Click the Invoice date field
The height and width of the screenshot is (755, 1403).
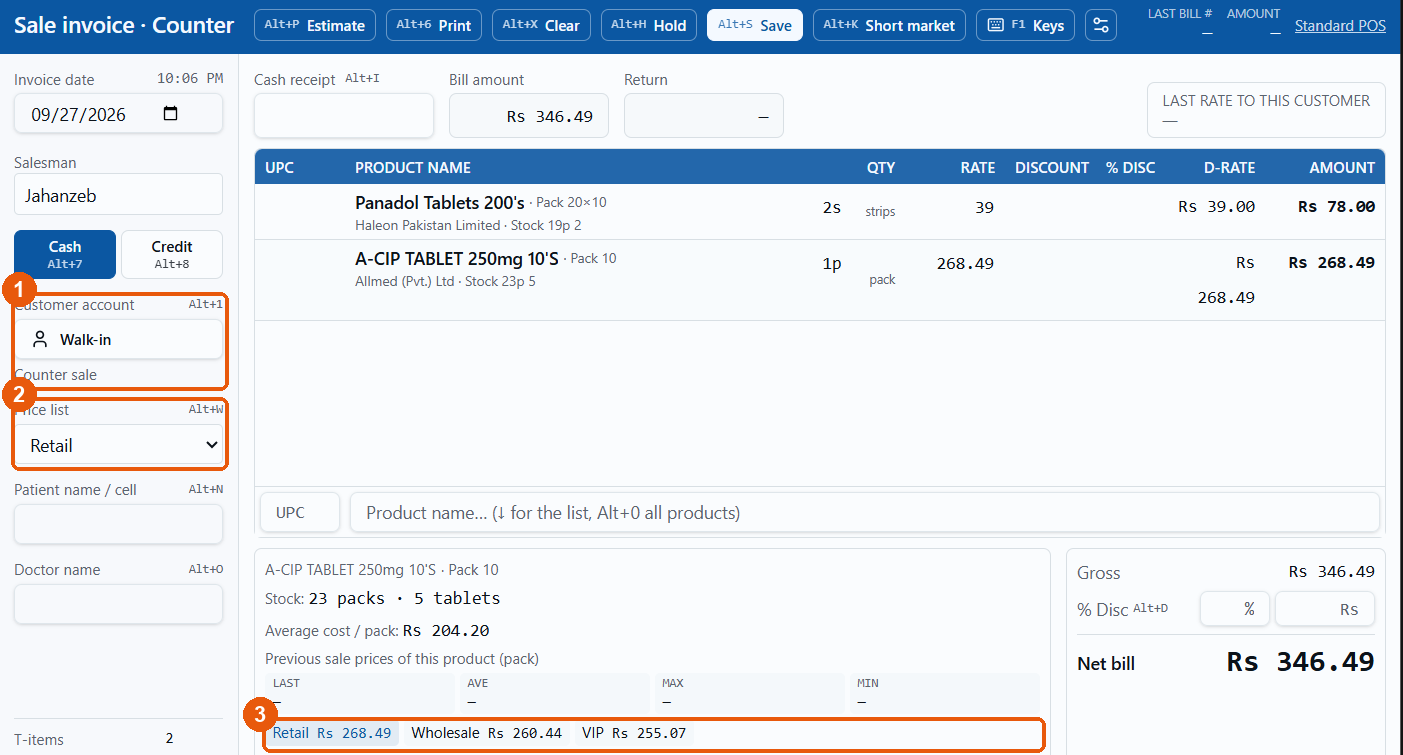tap(118, 114)
